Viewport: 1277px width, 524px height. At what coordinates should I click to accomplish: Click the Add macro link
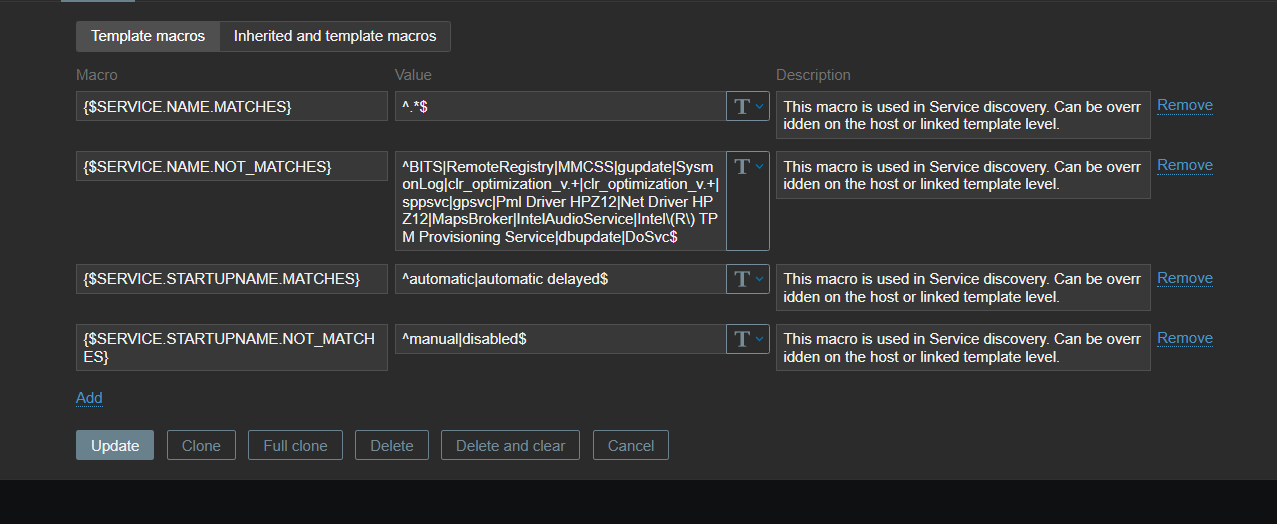(x=89, y=398)
